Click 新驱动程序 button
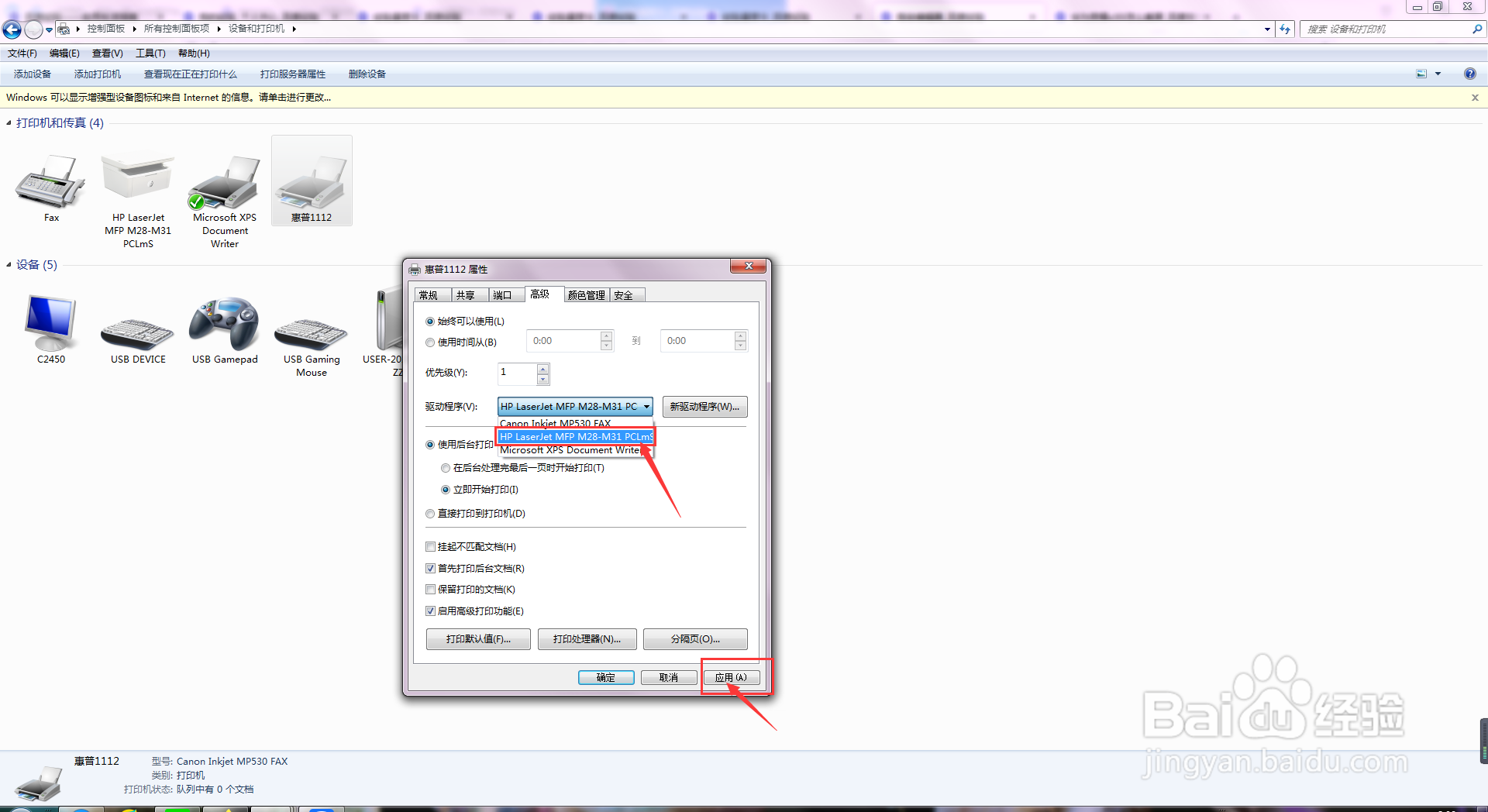This screenshot has height=812, width=1488. coord(704,407)
